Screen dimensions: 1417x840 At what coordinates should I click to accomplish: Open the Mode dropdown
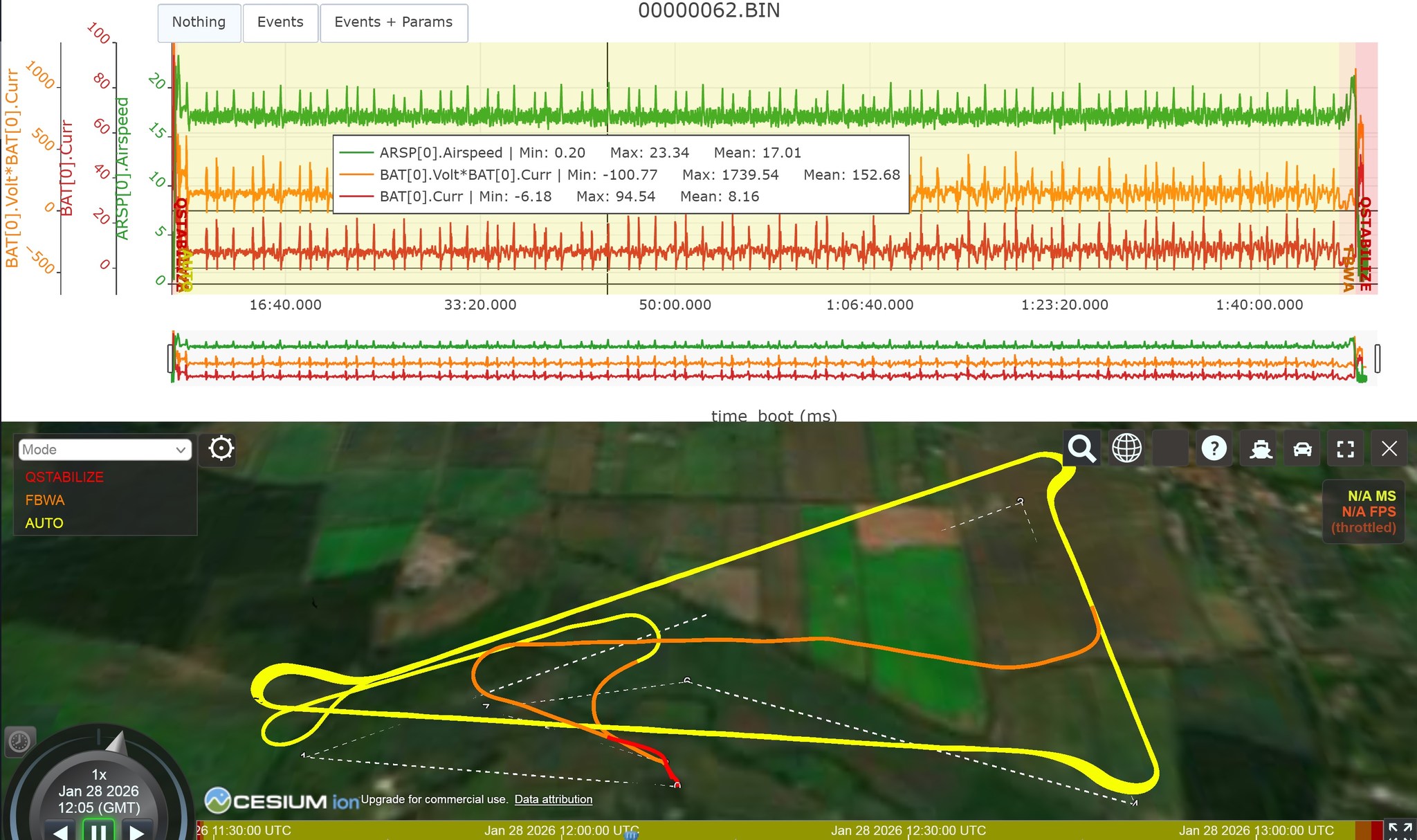pyautogui.click(x=104, y=450)
